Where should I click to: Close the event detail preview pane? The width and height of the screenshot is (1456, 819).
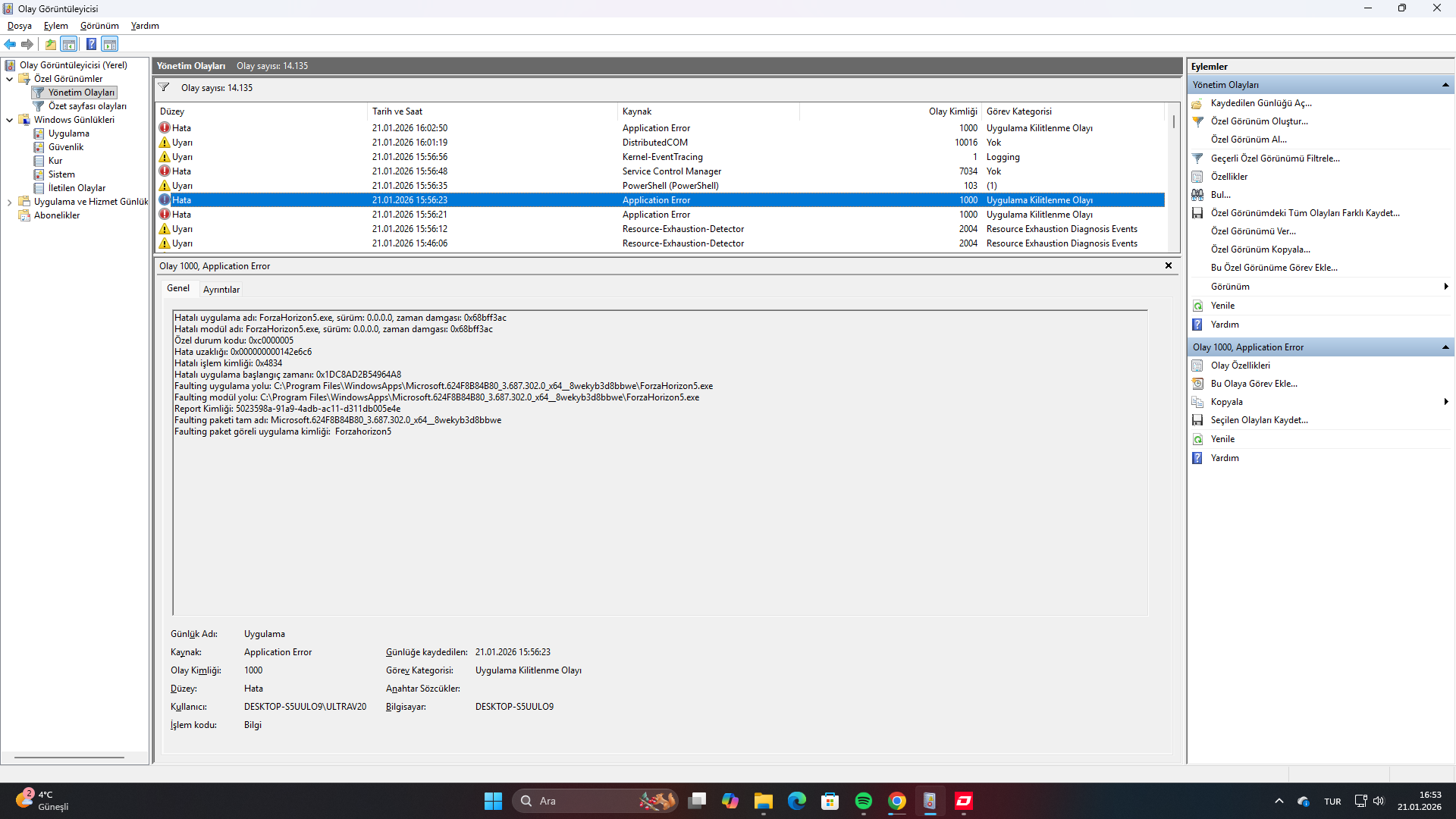(1169, 265)
